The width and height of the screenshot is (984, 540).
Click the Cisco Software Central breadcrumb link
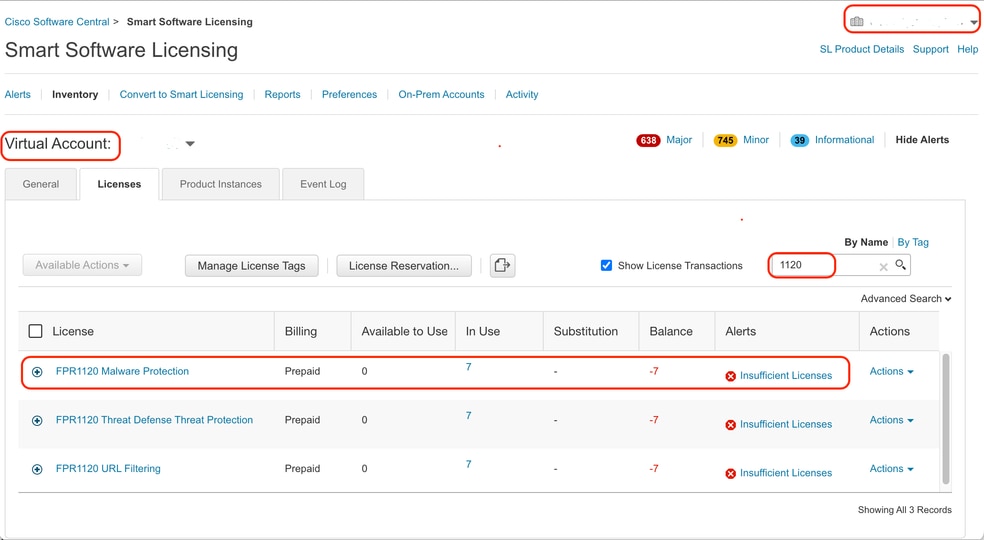(x=57, y=21)
